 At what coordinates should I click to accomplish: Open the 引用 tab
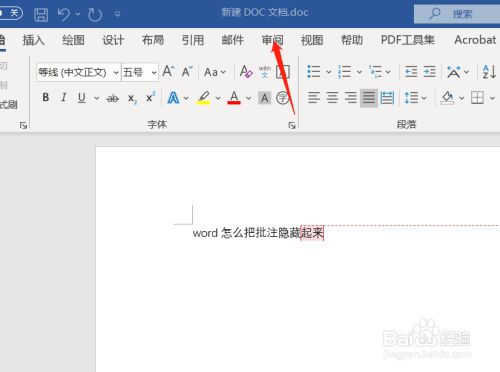pyautogui.click(x=193, y=40)
